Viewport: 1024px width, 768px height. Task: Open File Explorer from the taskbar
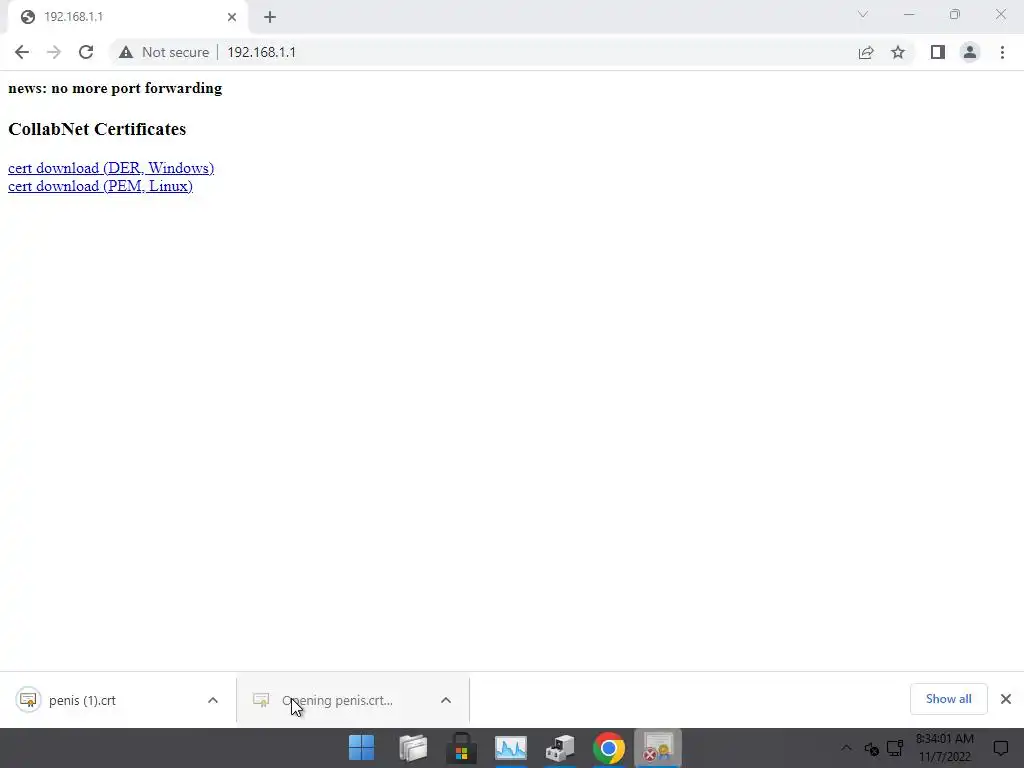pyautogui.click(x=413, y=748)
